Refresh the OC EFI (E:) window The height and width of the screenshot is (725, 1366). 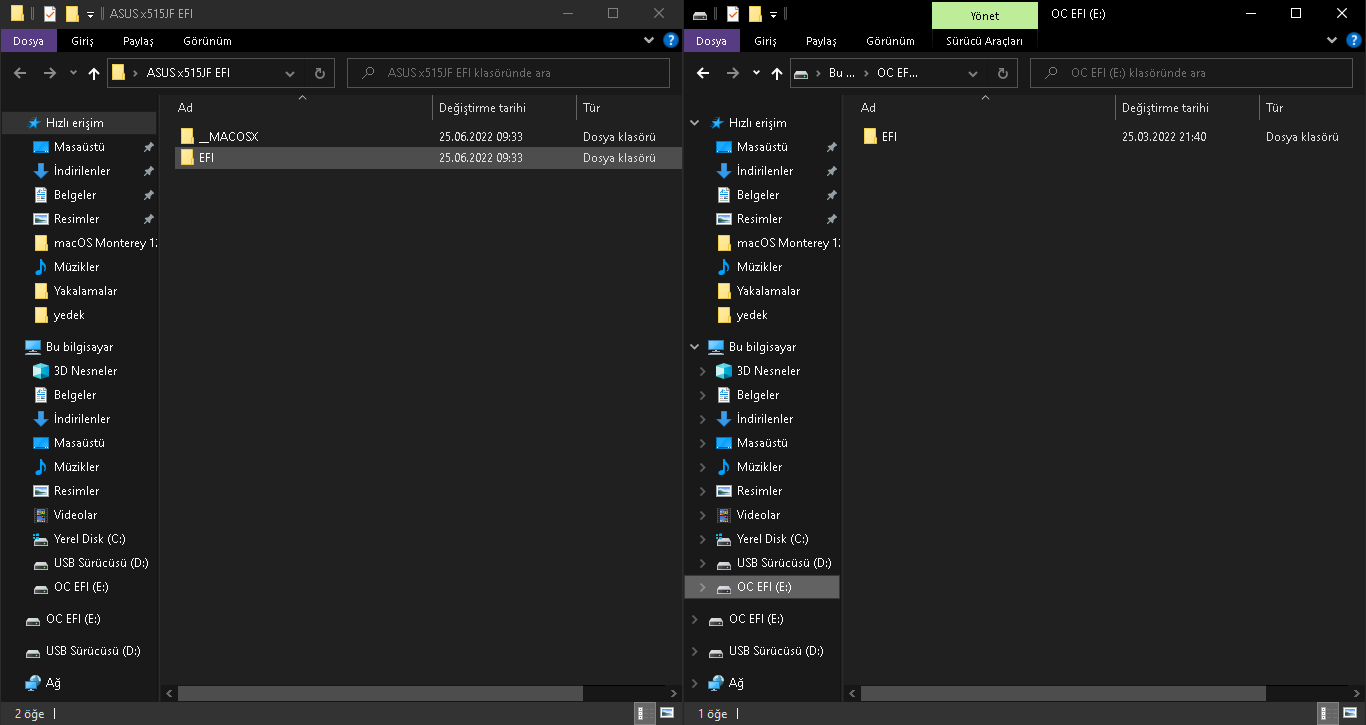1003,73
